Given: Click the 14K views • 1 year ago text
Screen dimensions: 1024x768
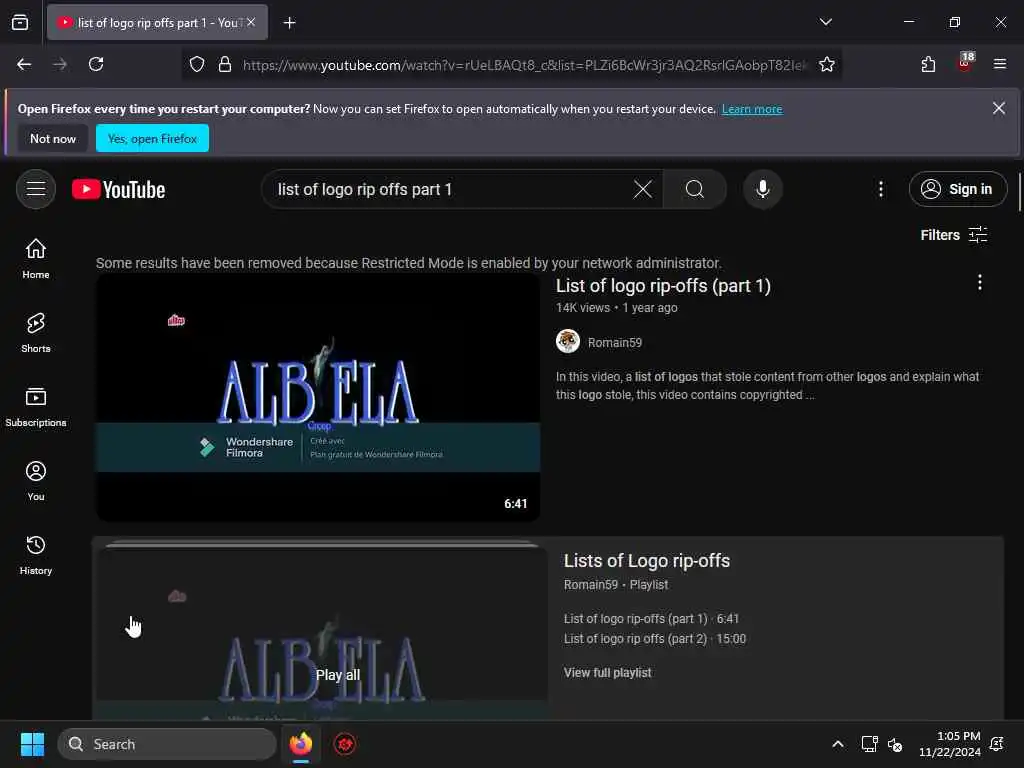Looking at the screenshot, I should pos(616,308).
